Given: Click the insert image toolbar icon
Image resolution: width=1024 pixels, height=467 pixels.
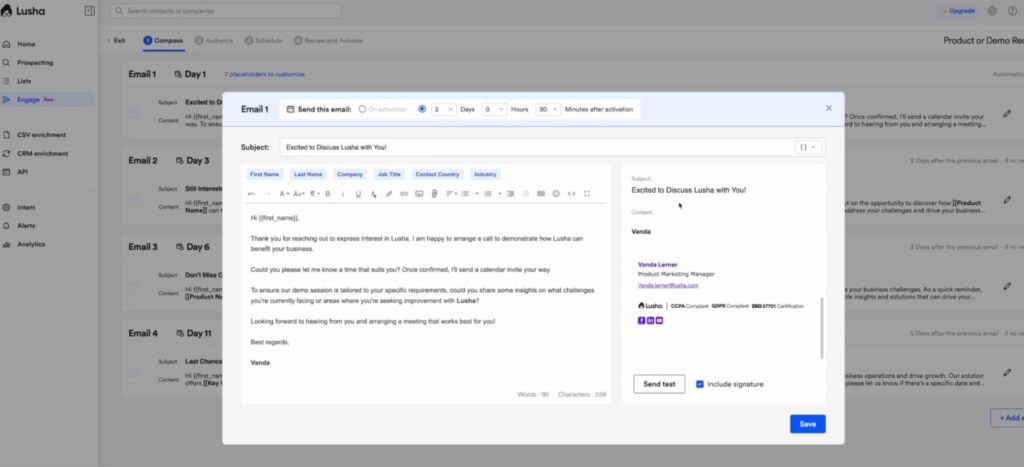Looking at the screenshot, I should pyautogui.click(x=419, y=193).
